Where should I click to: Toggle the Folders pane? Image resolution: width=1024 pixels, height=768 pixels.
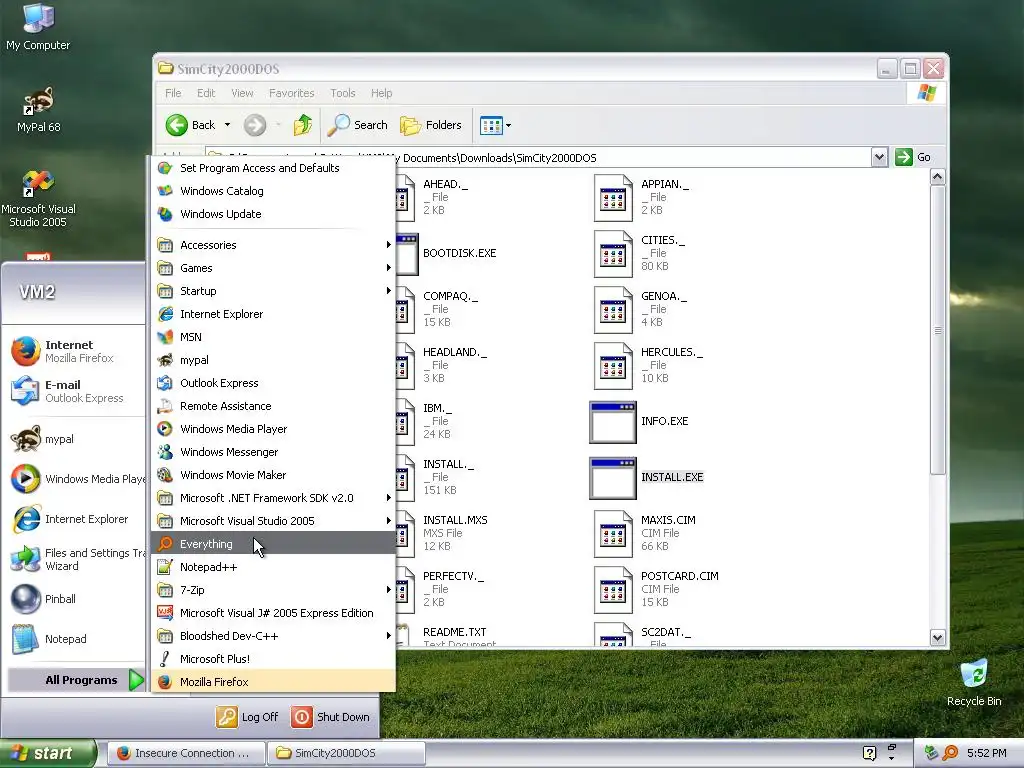coord(430,125)
